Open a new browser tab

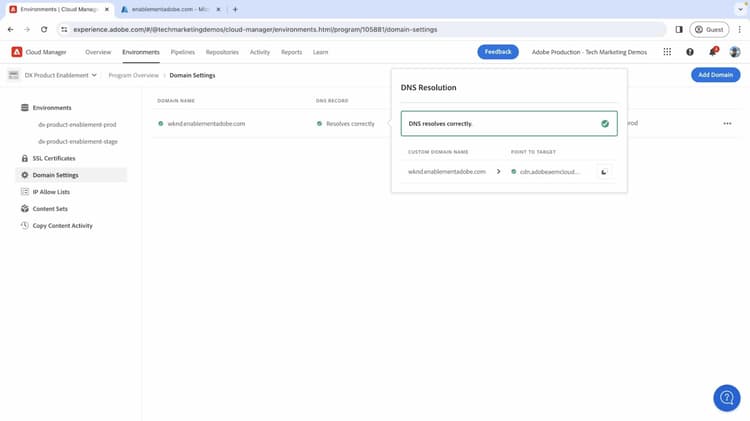235,9
